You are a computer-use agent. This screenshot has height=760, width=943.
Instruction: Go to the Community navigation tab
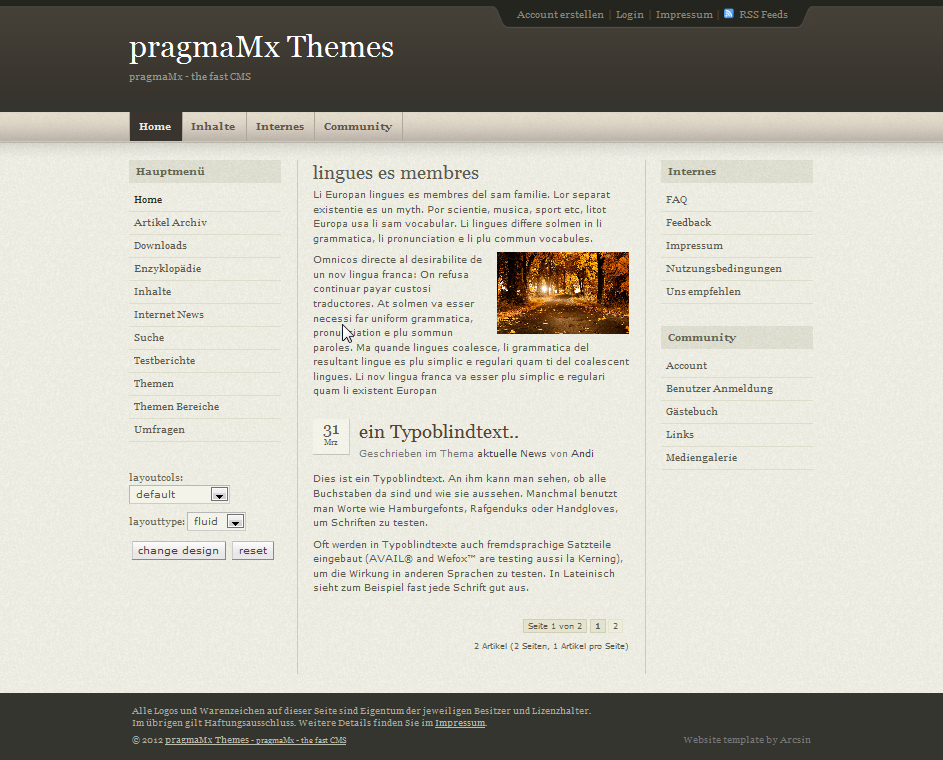pyautogui.click(x=358, y=126)
